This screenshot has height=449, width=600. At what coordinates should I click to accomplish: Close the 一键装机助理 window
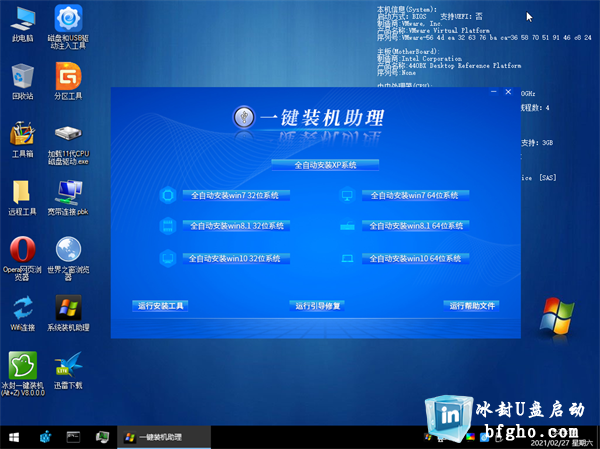pyautogui.click(x=508, y=92)
